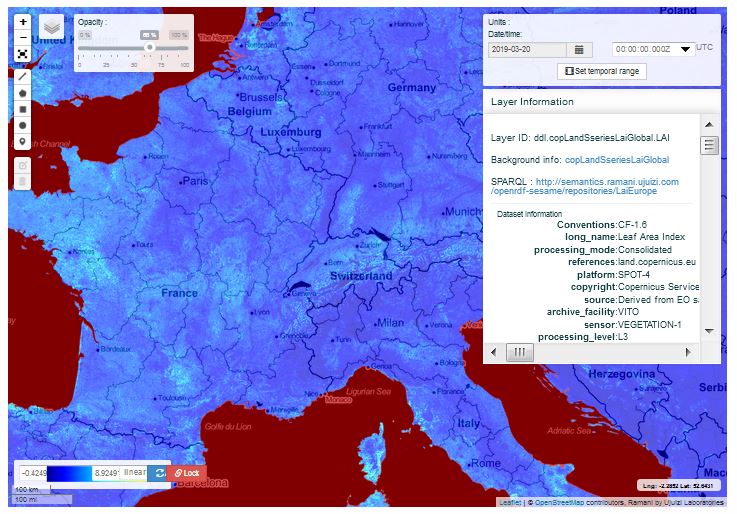Screen dimensions: 737x514
Task: Open the UTC time dropdown
Action: click(685, 49)
